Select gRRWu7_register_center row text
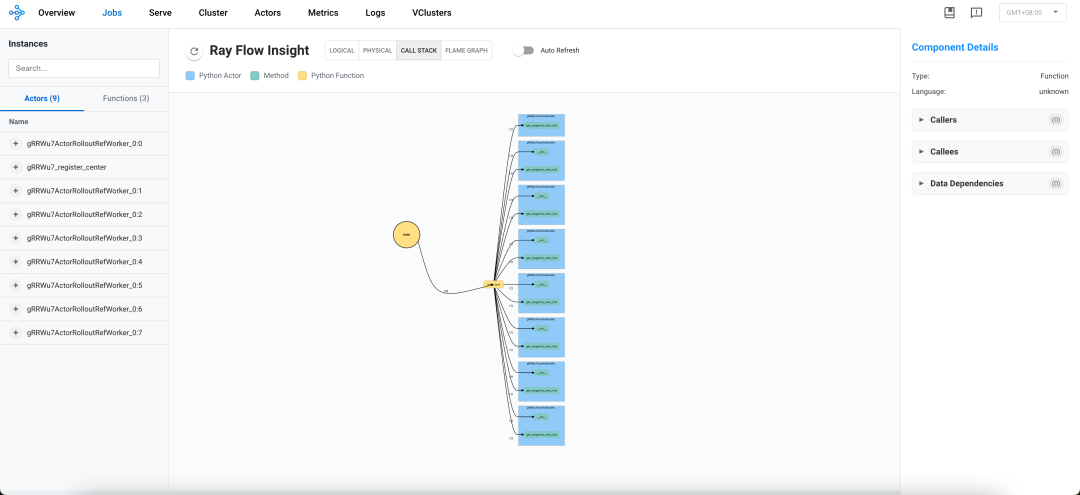1080x495 pixels. tap(66, 167)
